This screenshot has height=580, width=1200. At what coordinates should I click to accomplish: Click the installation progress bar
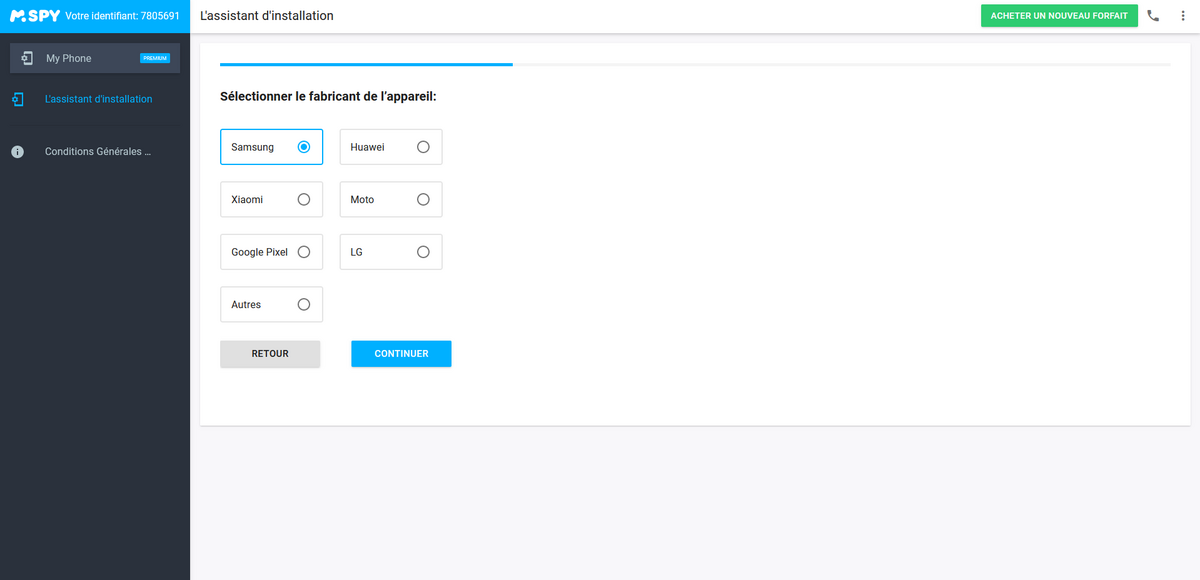[x=695, y=64]
